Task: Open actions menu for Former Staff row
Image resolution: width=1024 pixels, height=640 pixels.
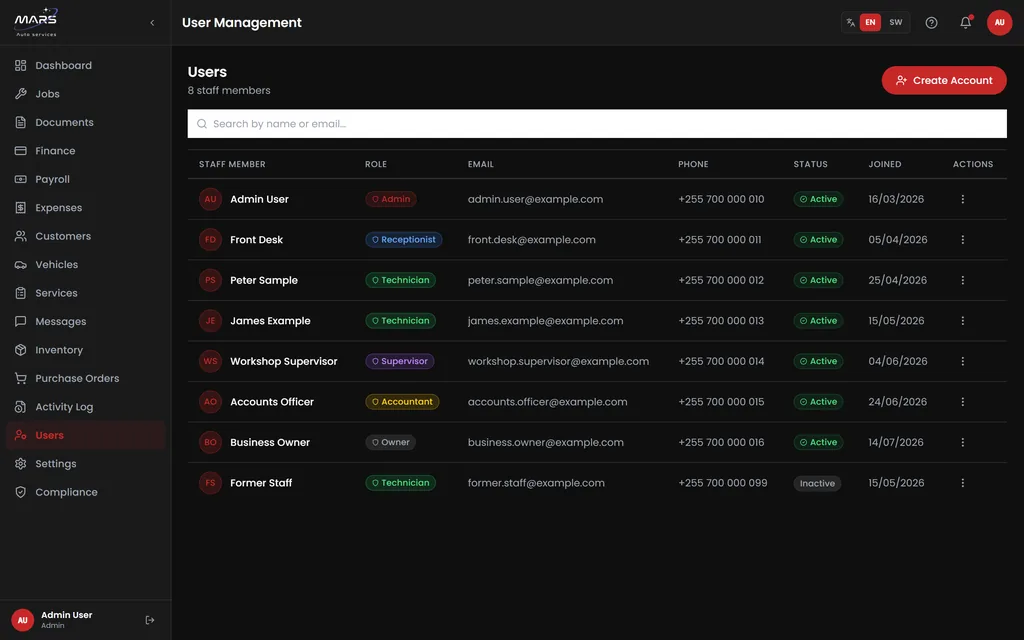Action: pos(962,483)
